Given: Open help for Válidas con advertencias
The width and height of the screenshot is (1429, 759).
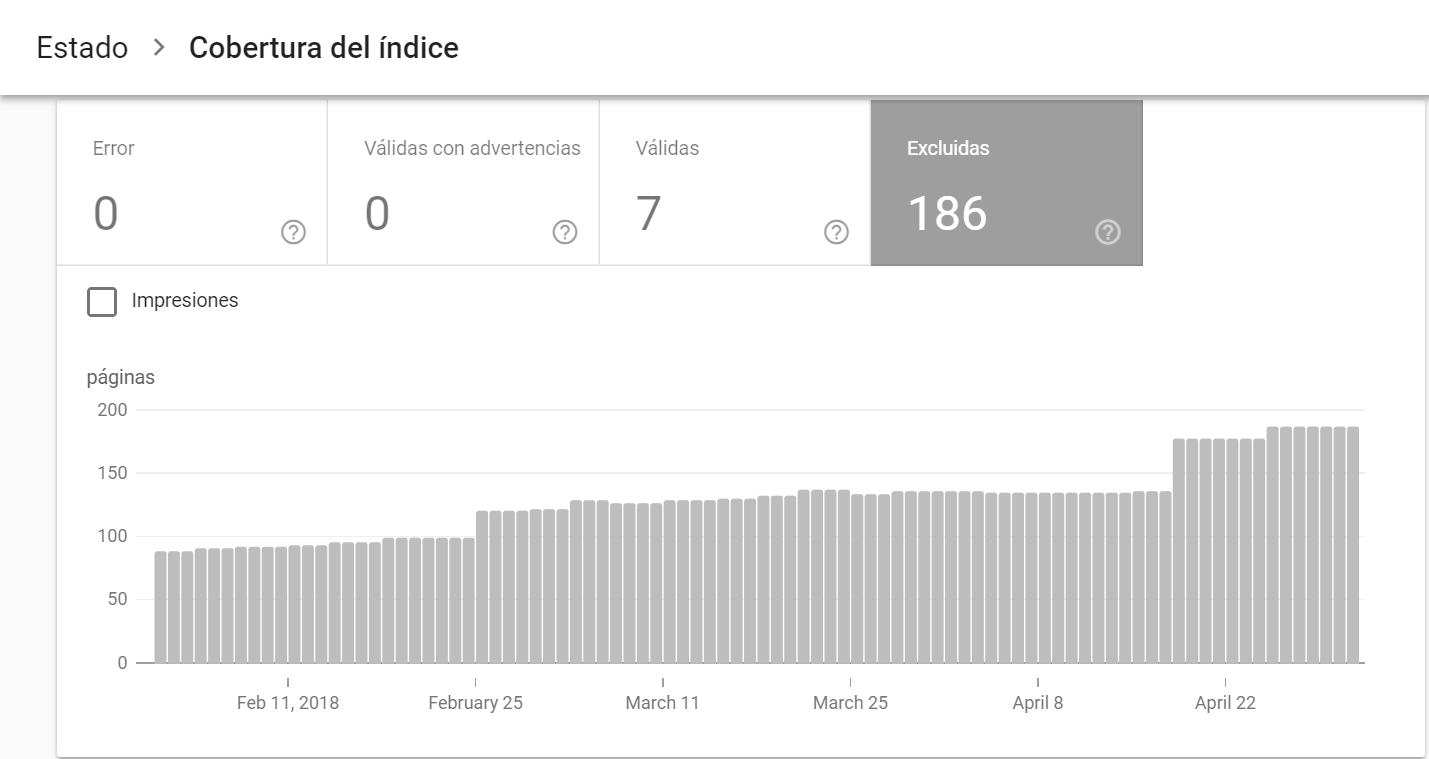Looking at the screenshot, I should [x=565, y=233].
